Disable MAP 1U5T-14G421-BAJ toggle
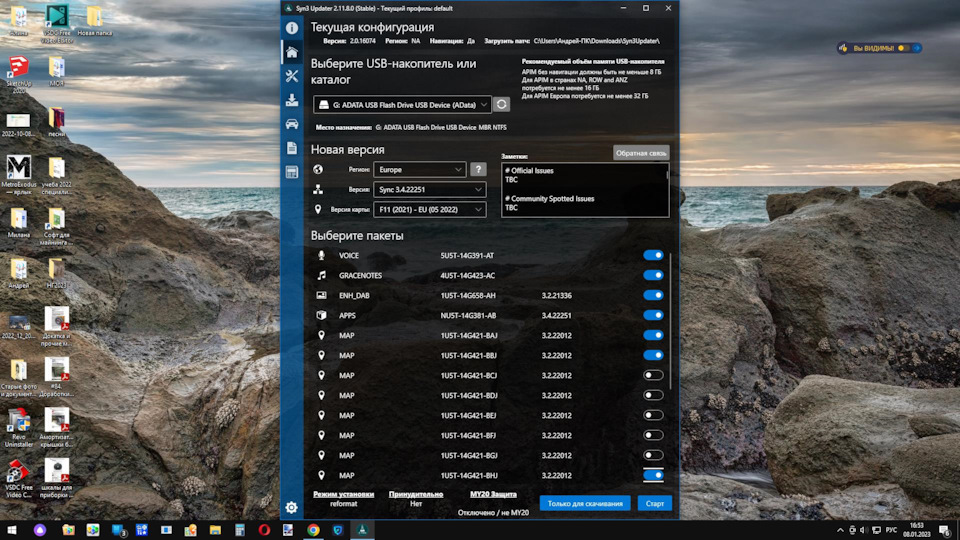Screen dimensions: 960x540 click(x=653, y=336)
